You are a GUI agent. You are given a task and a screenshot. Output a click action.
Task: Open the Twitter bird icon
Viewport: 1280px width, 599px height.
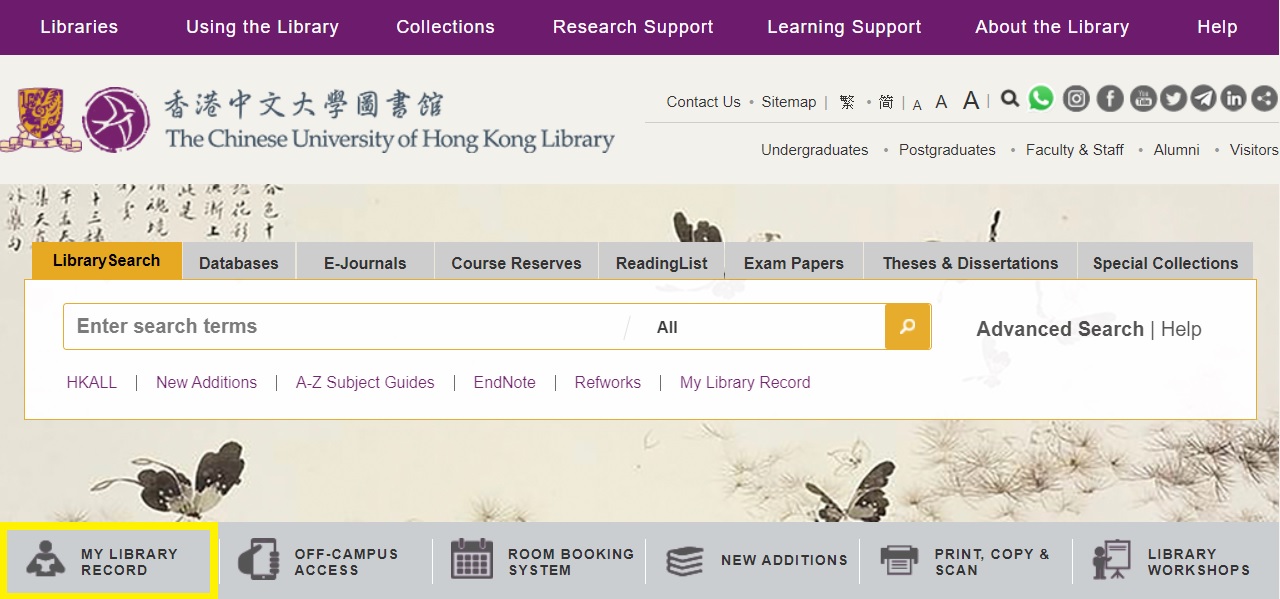pyautogui.click(x=1173, y=98)
